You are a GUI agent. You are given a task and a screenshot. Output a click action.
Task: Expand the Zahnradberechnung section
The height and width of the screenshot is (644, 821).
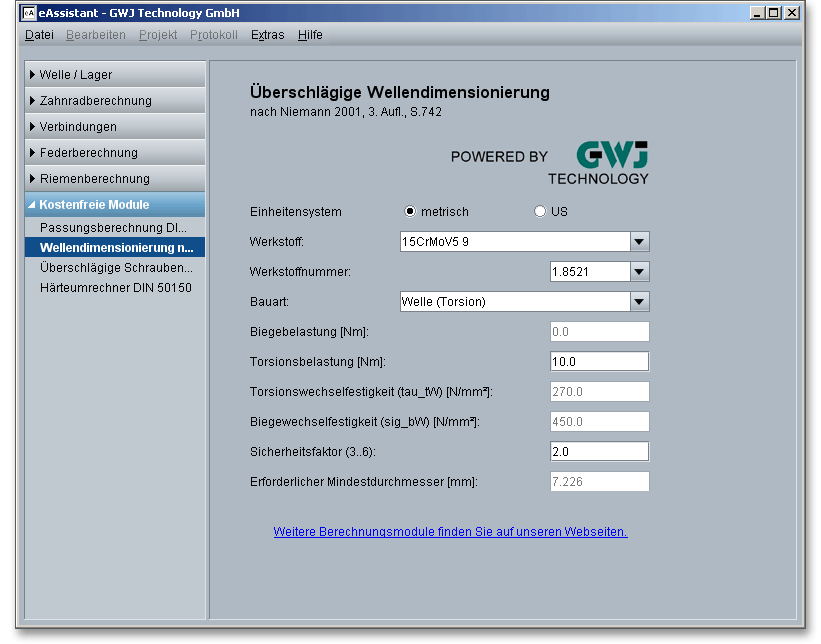click(116, 101)
